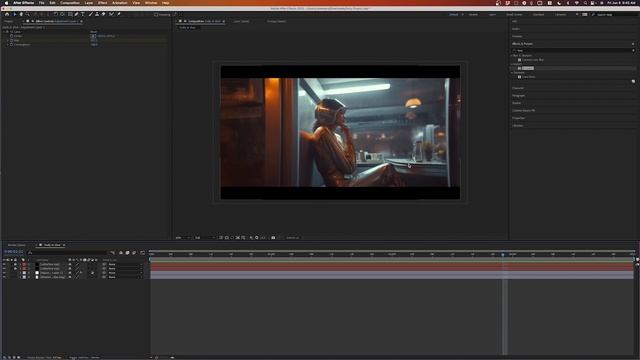Screen dimensions: 640x360
Task: Select the Rectangle shape tool
Action: (70, 14)
